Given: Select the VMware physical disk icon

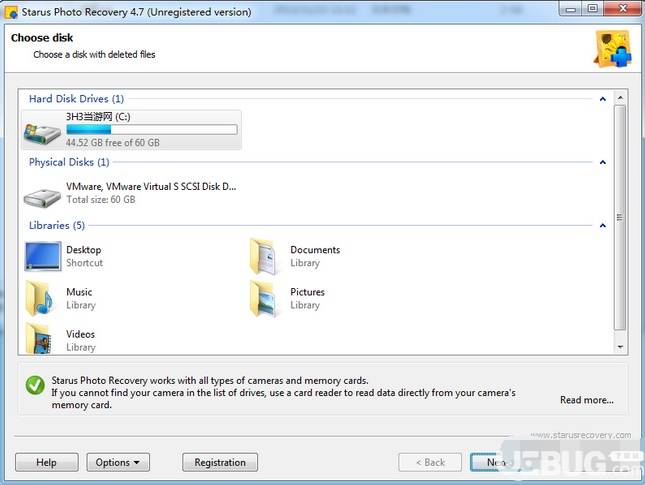Looking at the screenshot, I should (42, 197).
